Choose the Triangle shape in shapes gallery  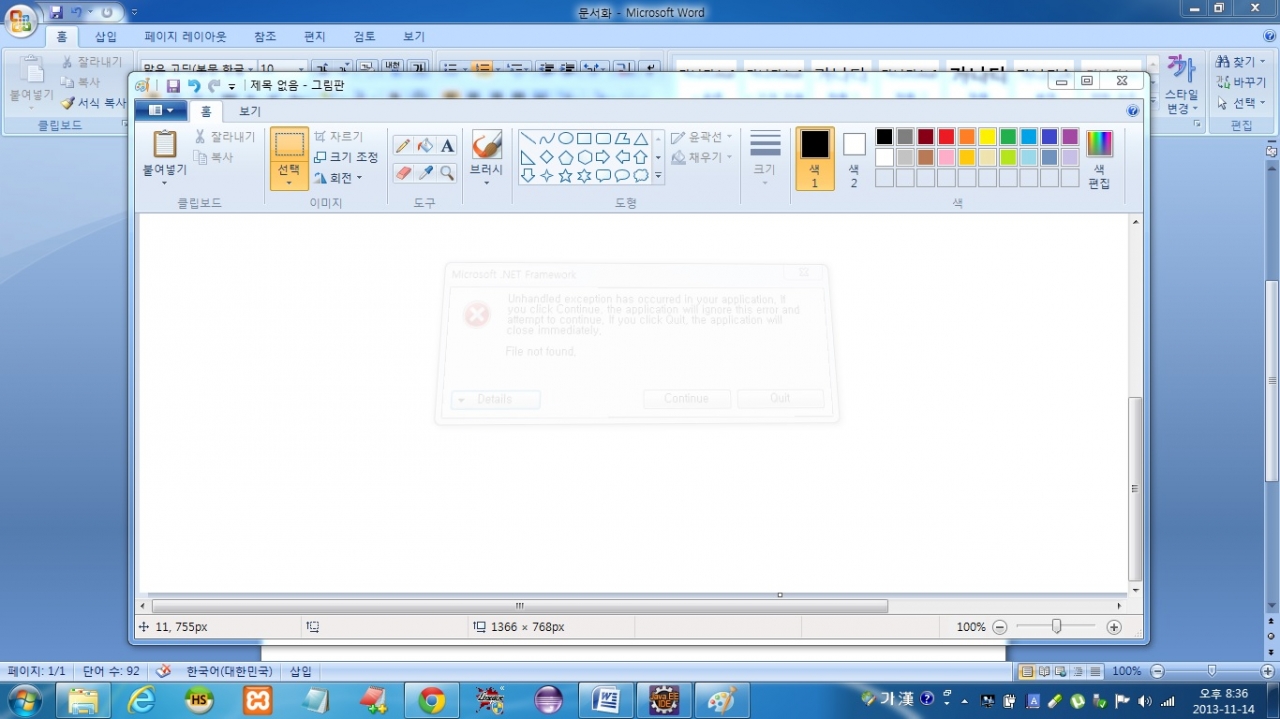641,139
